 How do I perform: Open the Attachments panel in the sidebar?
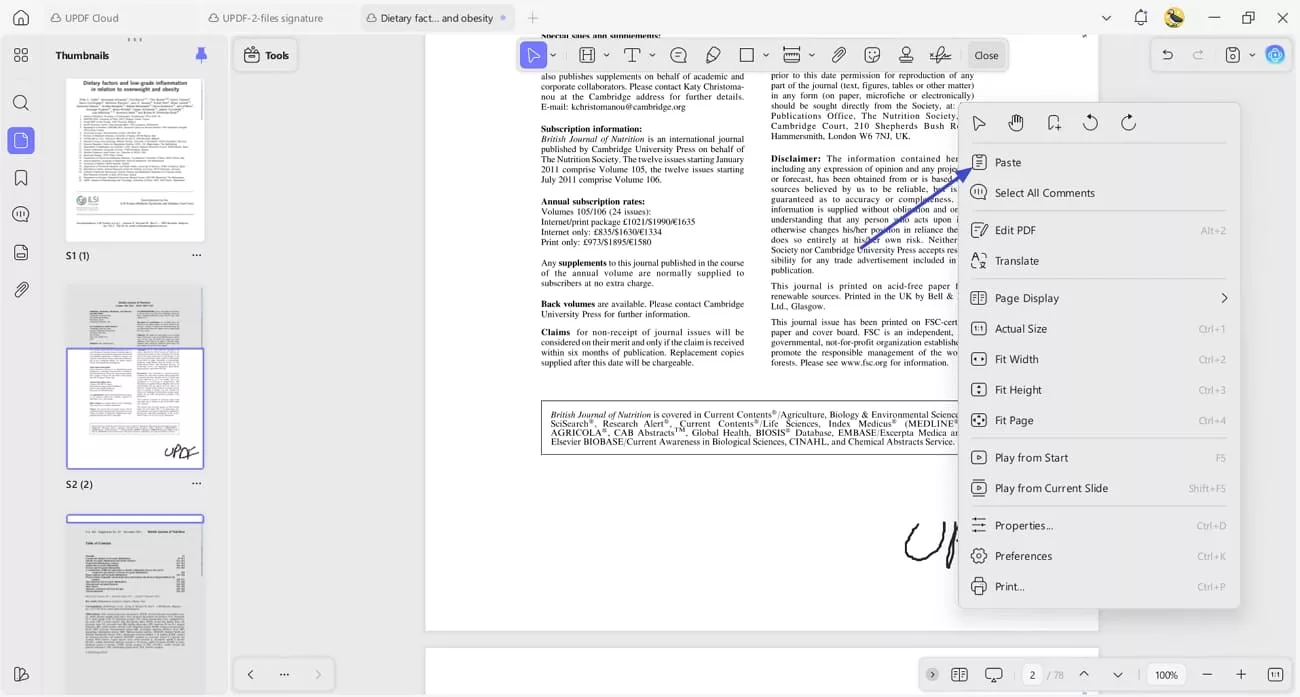(x=21, y=290)
